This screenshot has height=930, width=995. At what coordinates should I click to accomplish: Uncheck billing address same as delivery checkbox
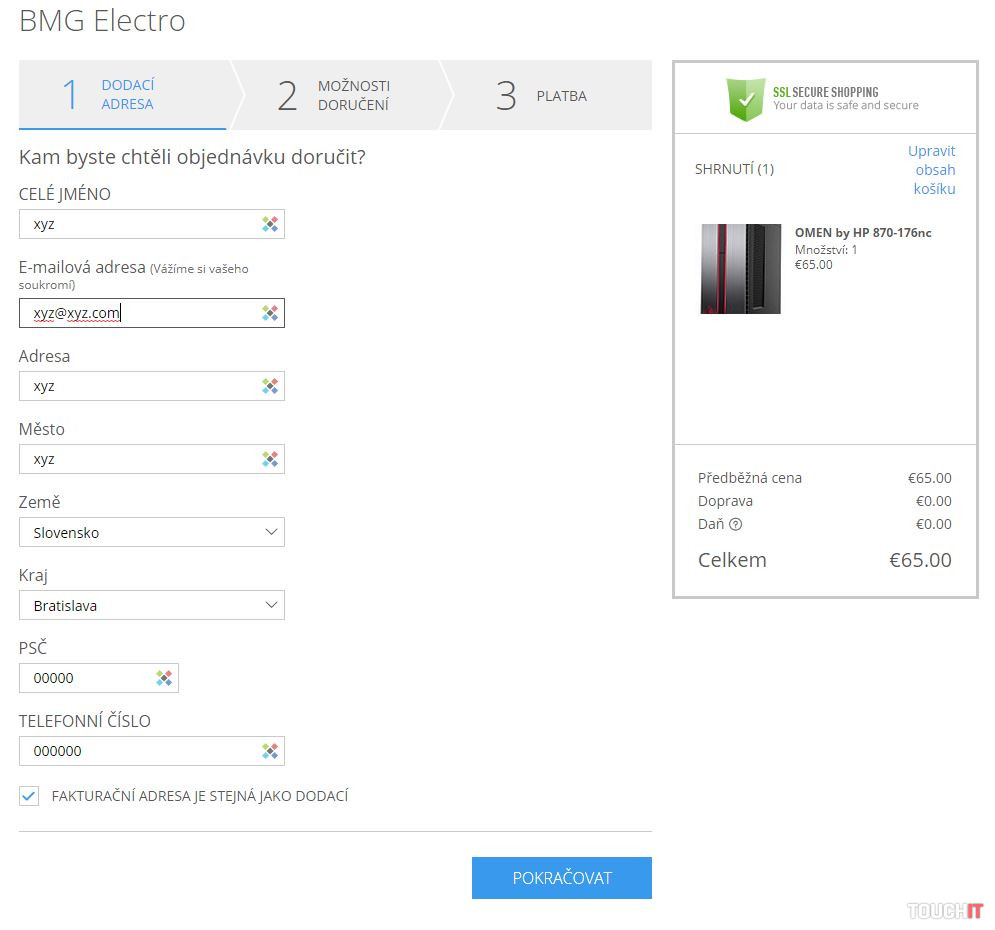click(29, 797)
